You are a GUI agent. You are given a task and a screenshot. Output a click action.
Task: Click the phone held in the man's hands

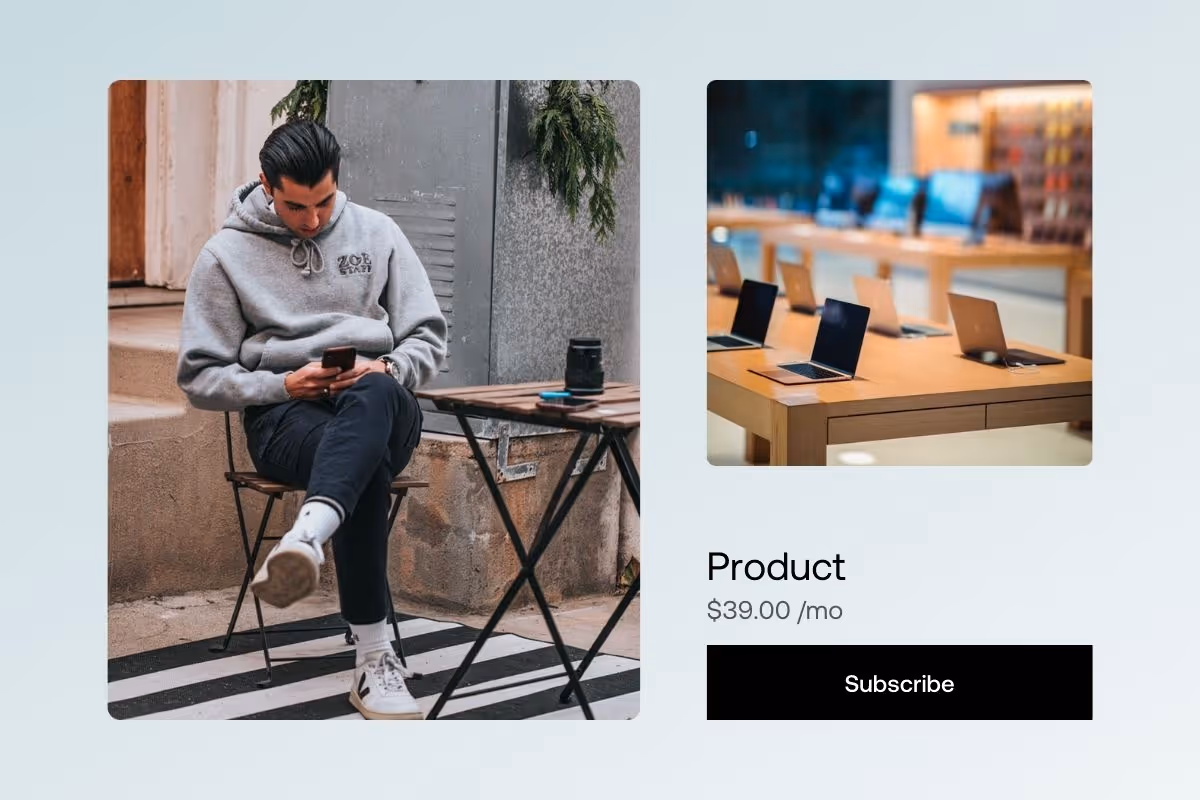point(338,357)
